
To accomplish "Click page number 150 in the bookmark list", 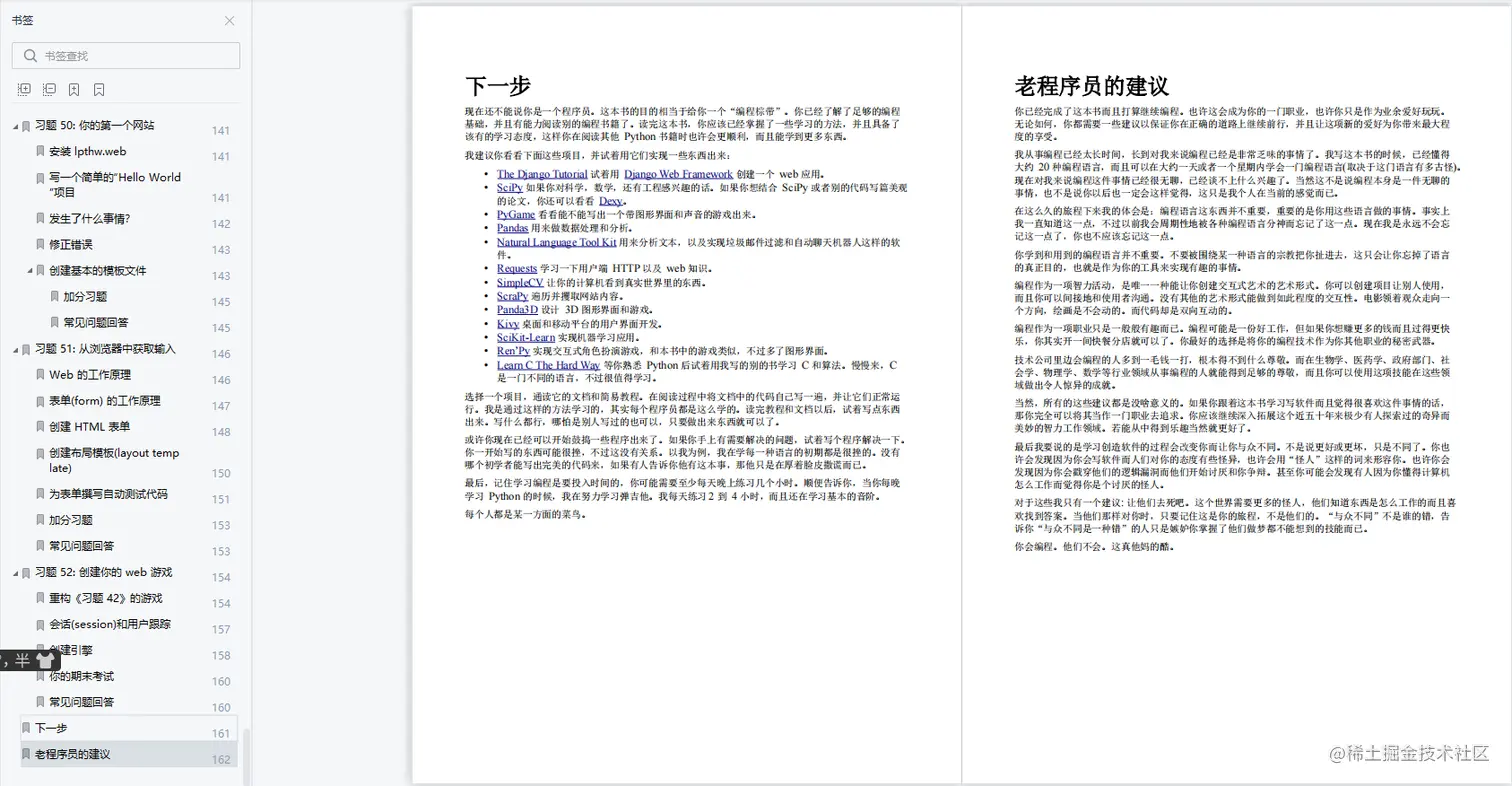I will [221, 474].
